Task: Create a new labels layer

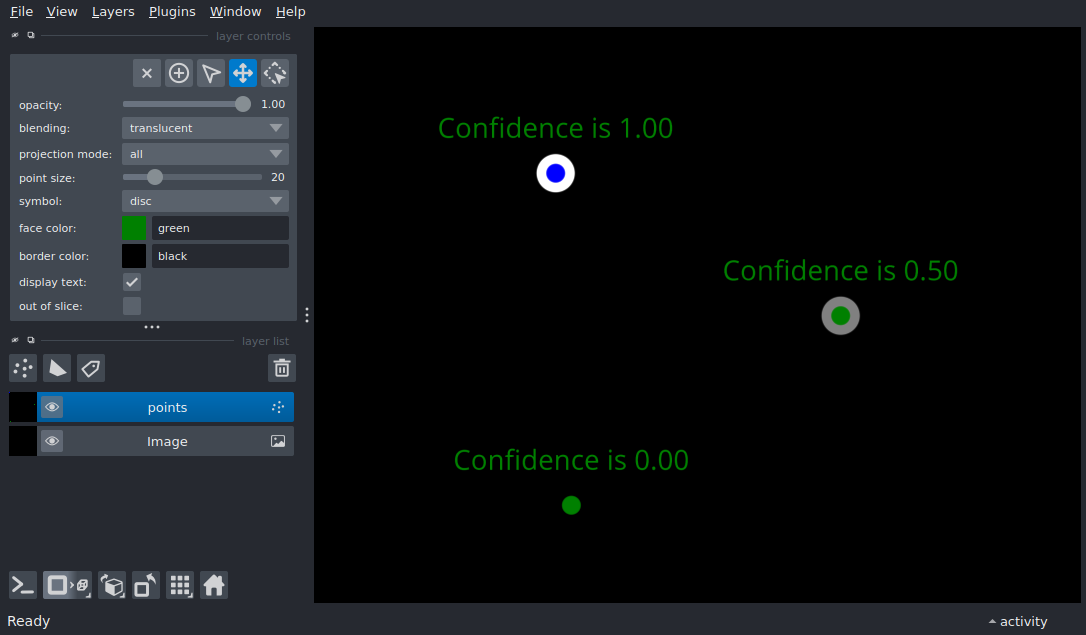Action: tap(91, 368)
